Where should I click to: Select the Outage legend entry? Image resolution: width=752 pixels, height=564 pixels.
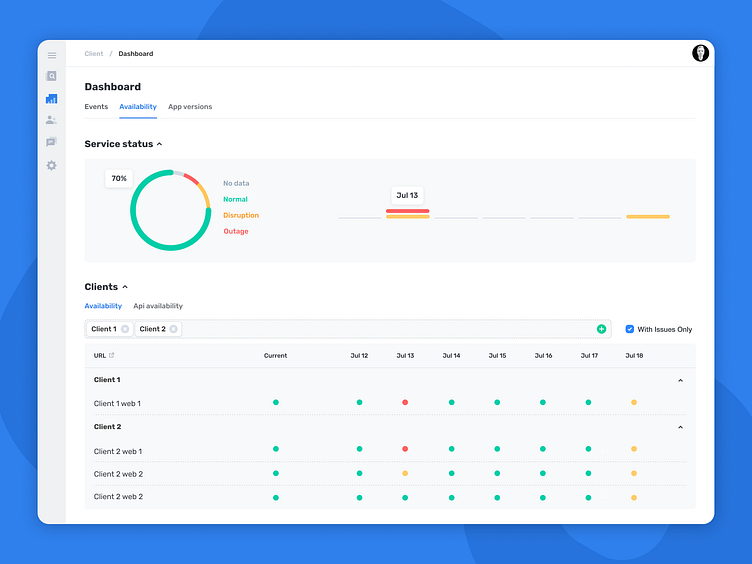click(235, 231)
